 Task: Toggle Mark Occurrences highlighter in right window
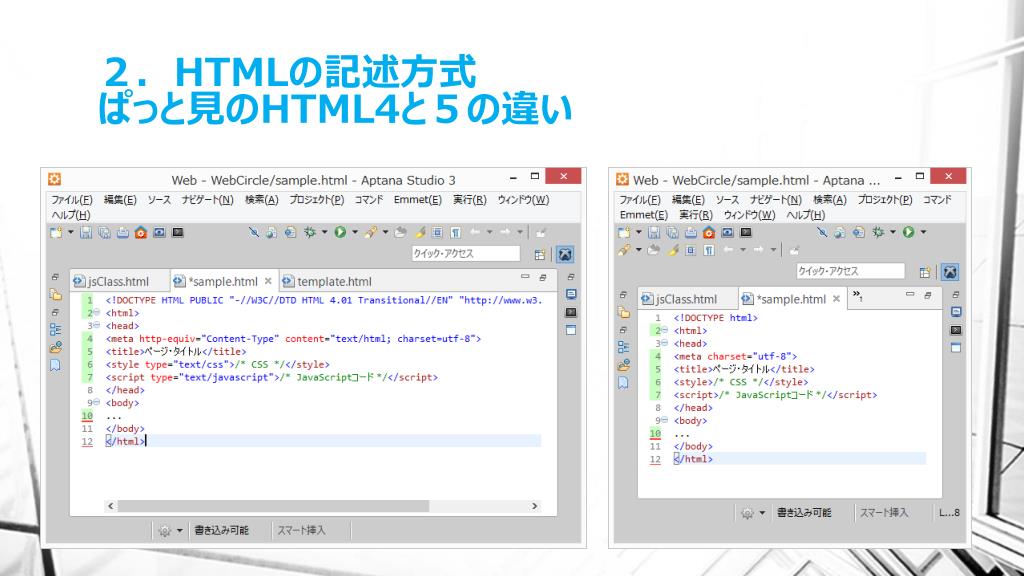pos(673,249)
